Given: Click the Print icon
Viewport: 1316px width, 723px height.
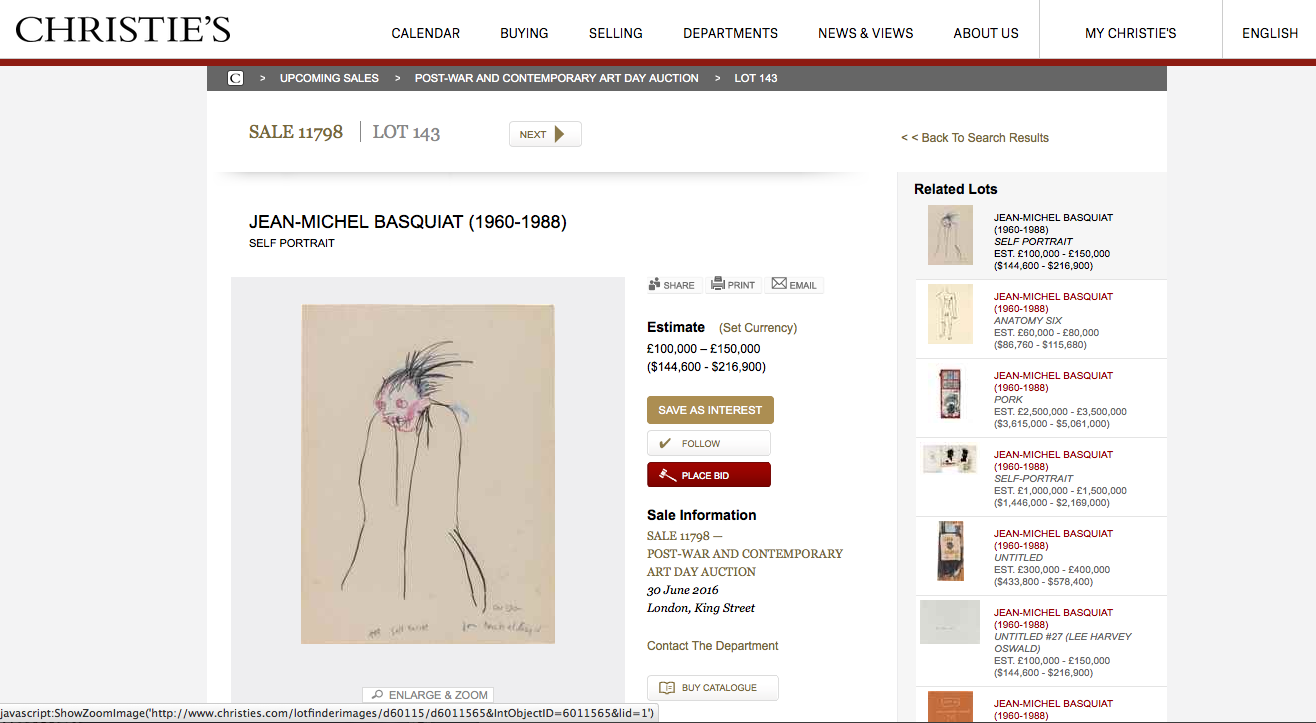Looking at the screenshot, I should (717, 285).
